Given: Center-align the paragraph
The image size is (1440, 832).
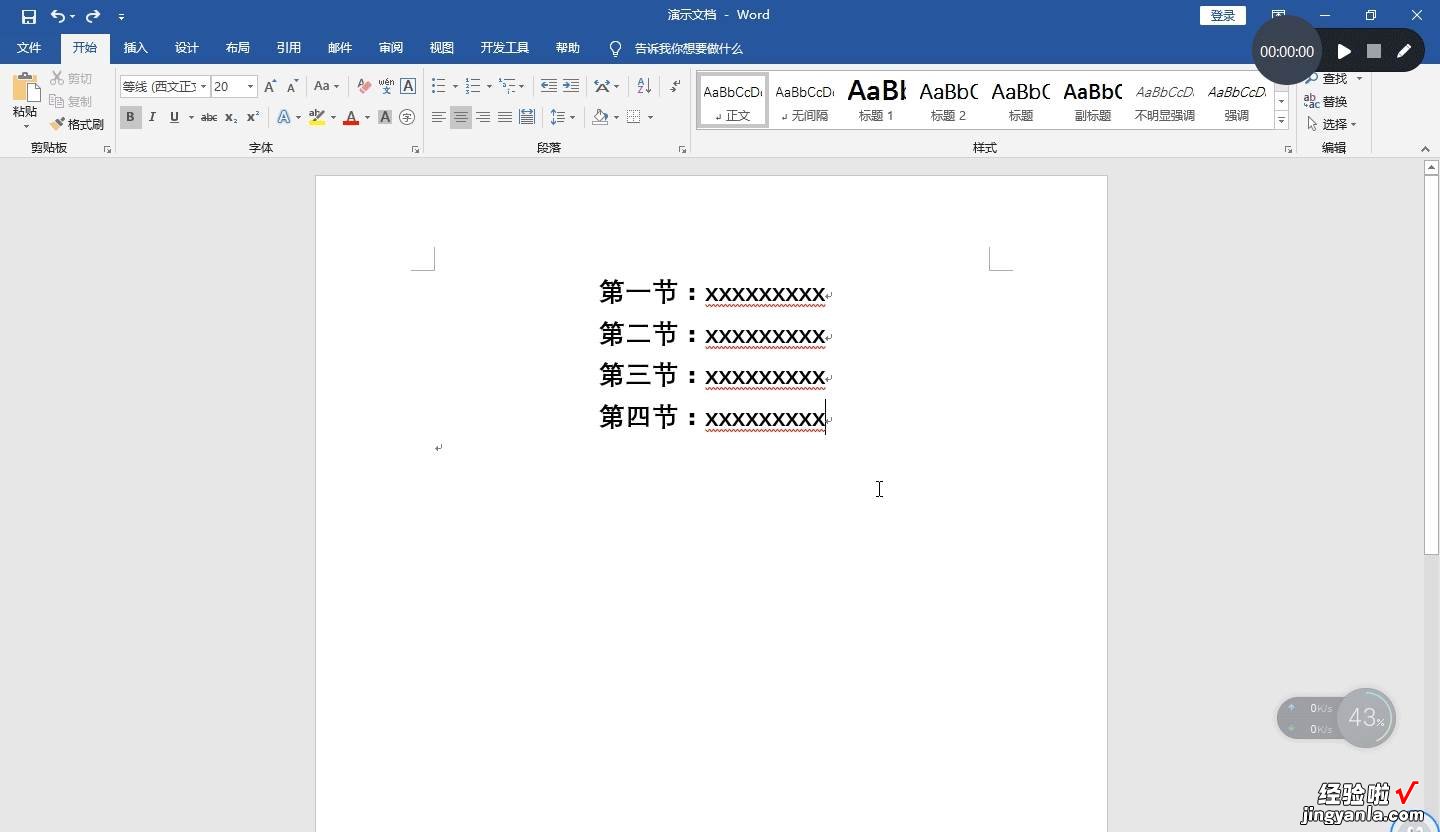Looking at the screenshot, I should pos(461,117).
